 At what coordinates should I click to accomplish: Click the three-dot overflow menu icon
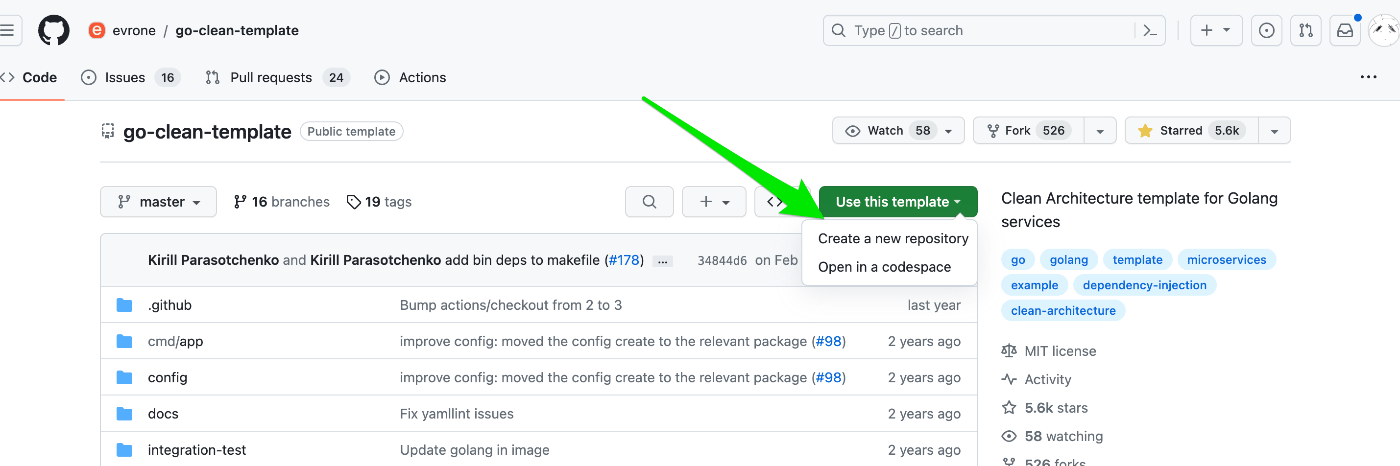[1369, 77]
